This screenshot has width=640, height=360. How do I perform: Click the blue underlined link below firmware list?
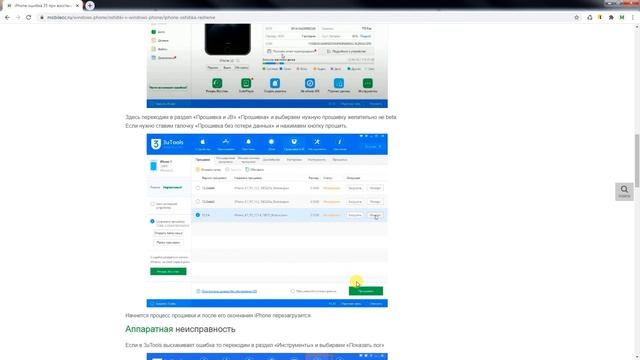point(229,291)
